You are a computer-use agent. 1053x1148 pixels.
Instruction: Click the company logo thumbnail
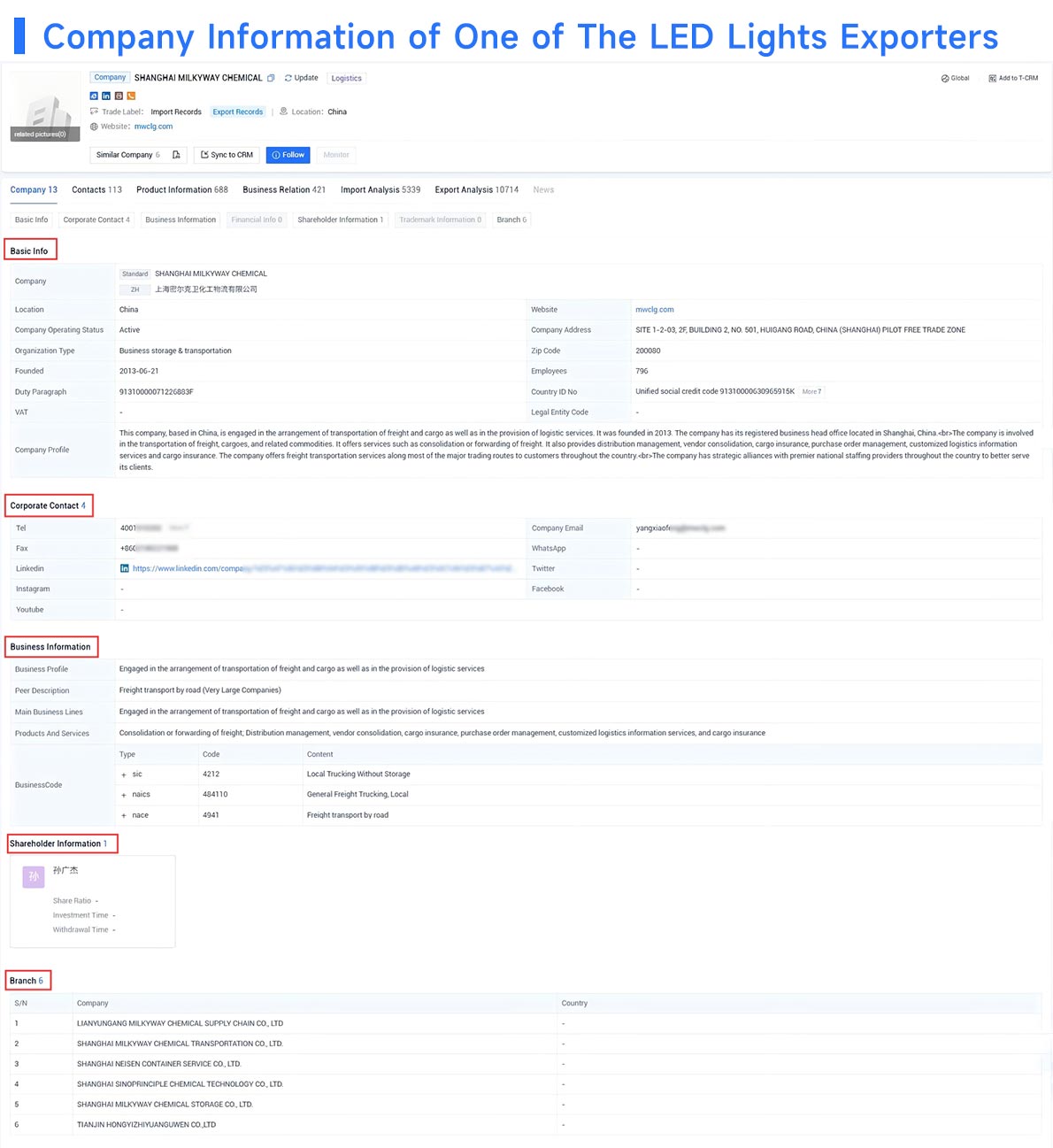pos(45,107)
